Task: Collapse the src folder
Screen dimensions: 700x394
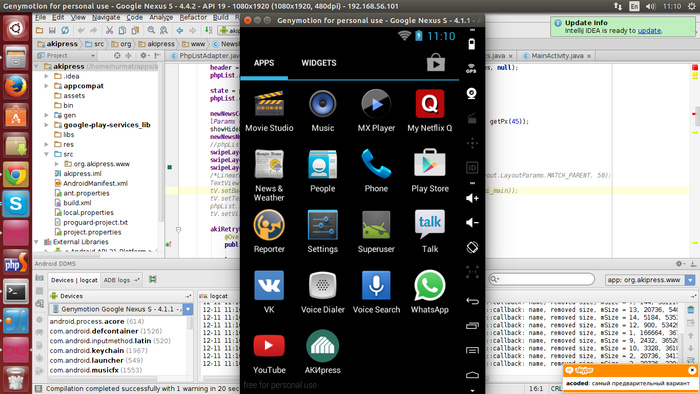Action: [47, 154]
